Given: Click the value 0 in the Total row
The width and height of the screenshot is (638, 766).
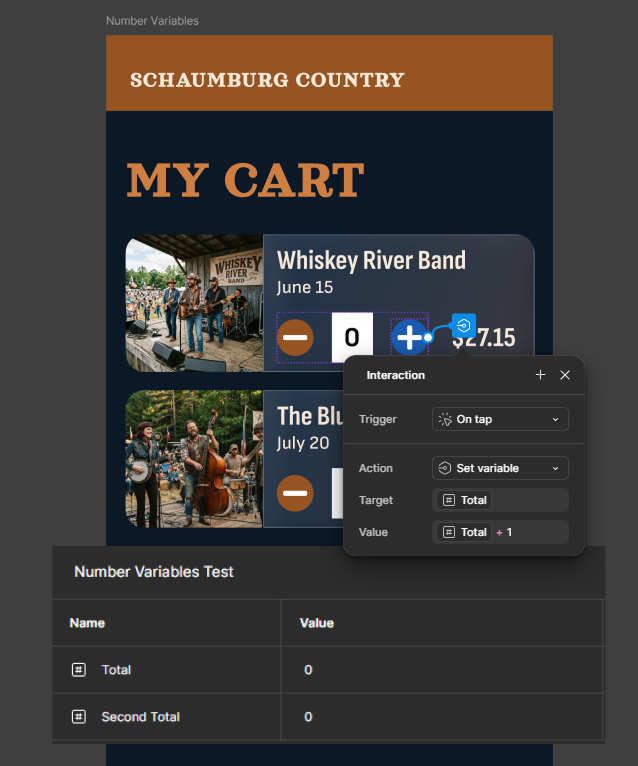Looking at the screenshot, I should (x=308, y=670).
